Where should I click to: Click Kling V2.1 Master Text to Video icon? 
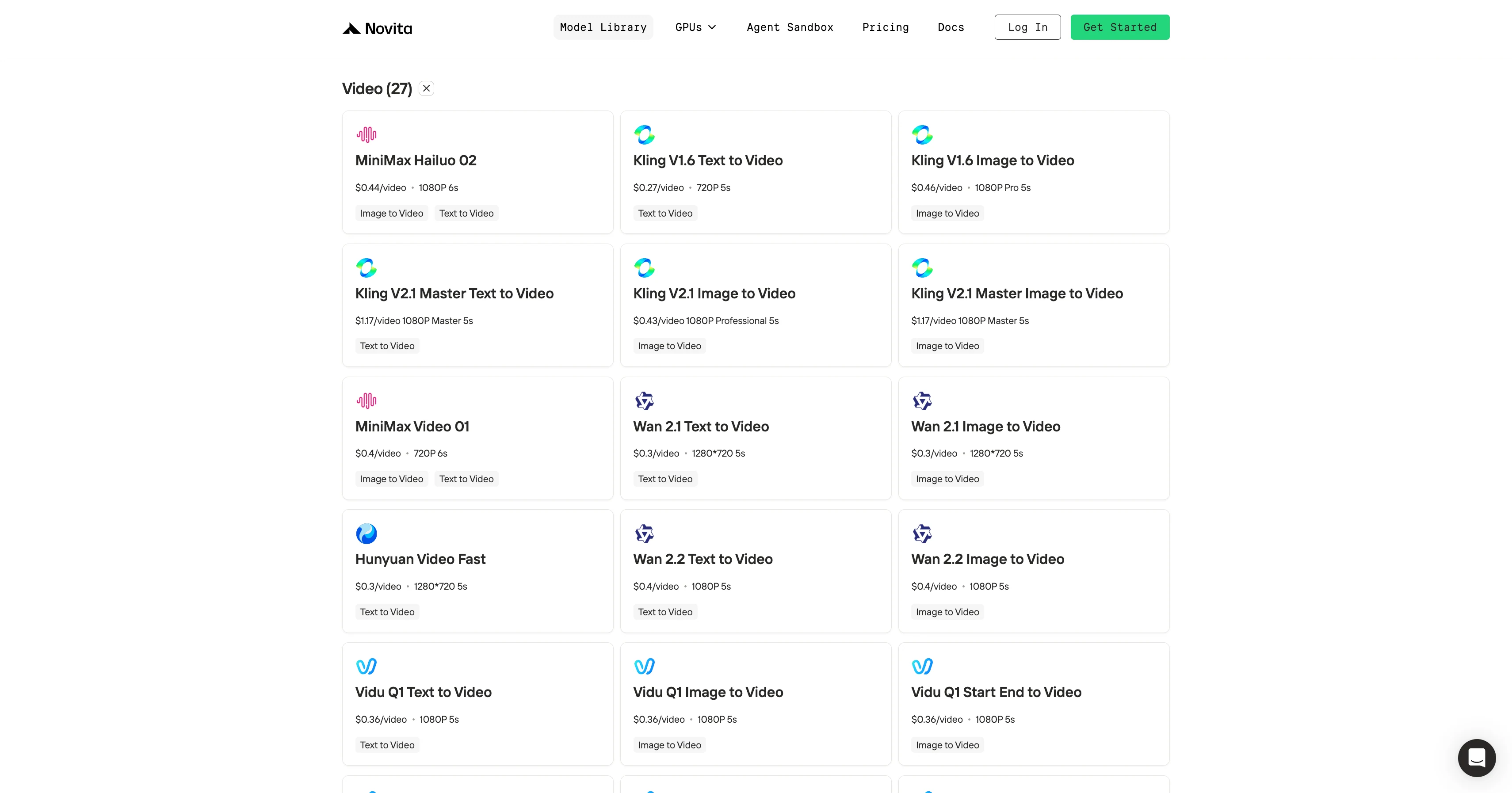366,268
